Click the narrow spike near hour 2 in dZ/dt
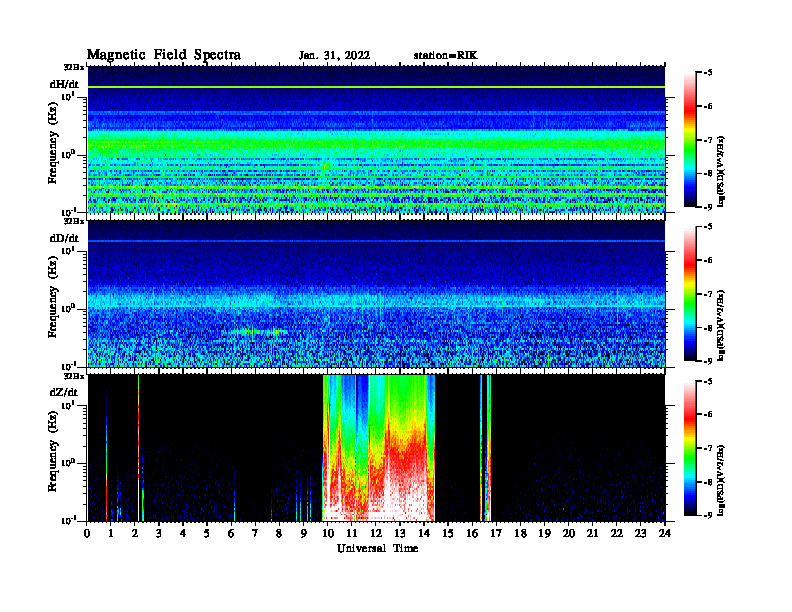 (138, 448)
